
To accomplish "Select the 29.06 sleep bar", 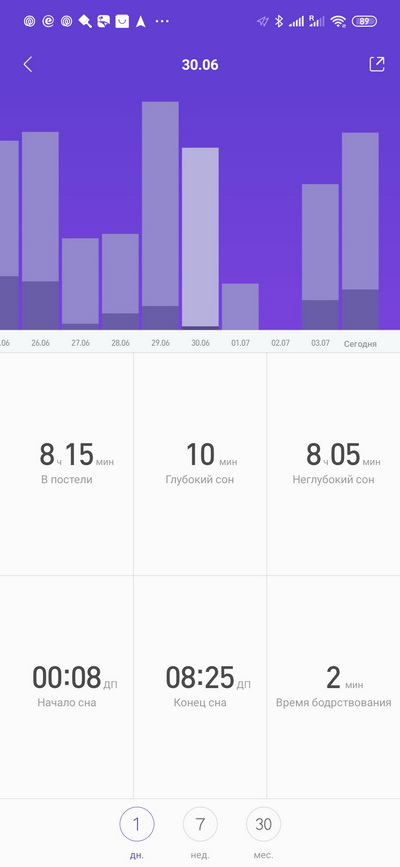I will pos(160,216).
